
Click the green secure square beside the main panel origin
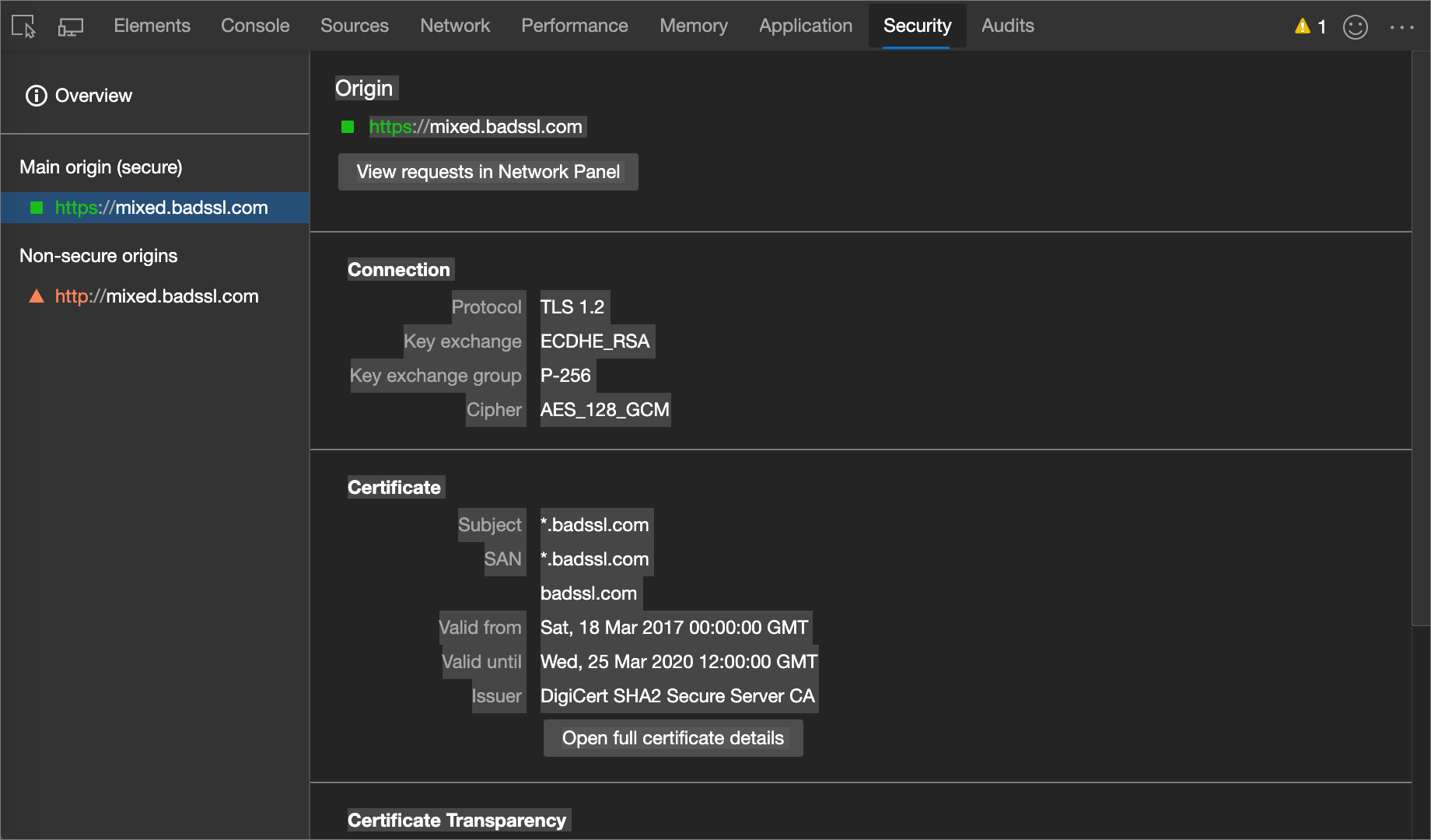point(348,127)
